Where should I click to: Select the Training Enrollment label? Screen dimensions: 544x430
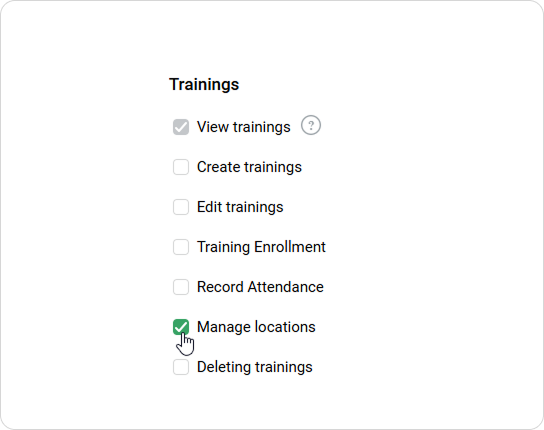pyautogui.click(x=261, y=247)
